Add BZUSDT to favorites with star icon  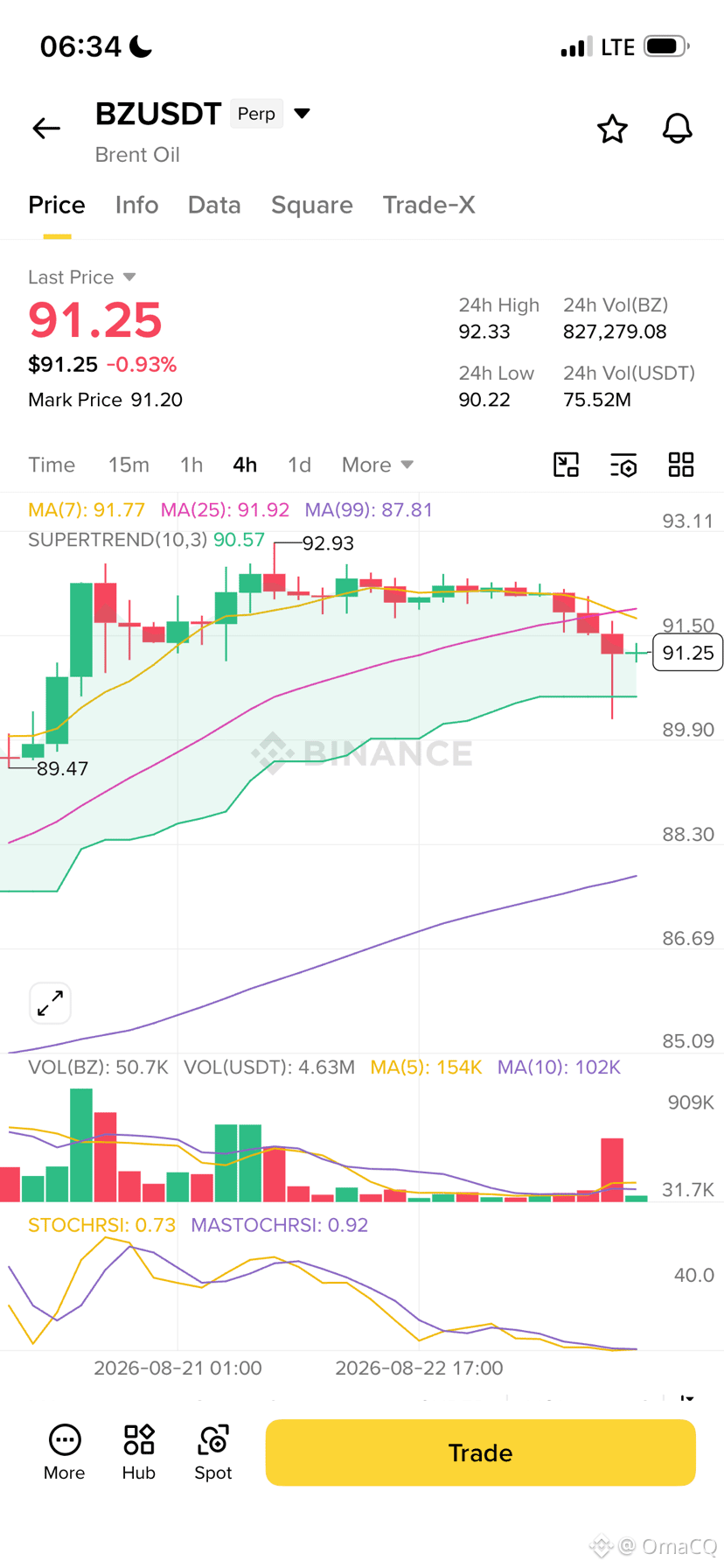coord(612,129)
